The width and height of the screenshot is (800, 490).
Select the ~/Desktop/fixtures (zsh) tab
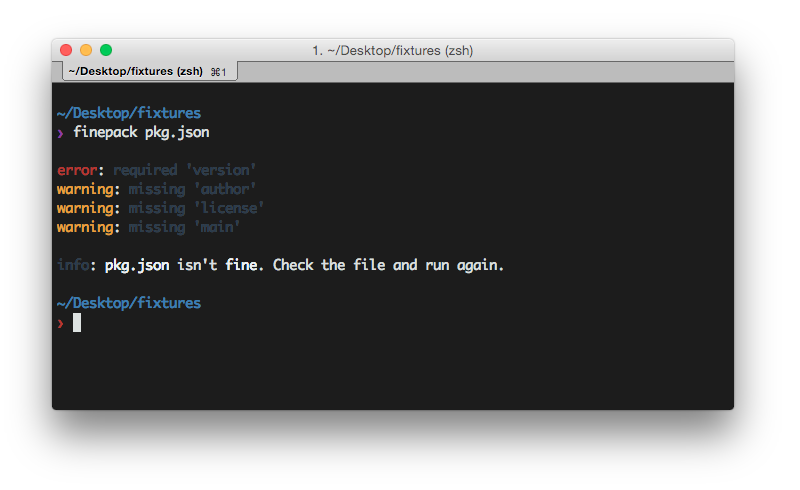135,72
